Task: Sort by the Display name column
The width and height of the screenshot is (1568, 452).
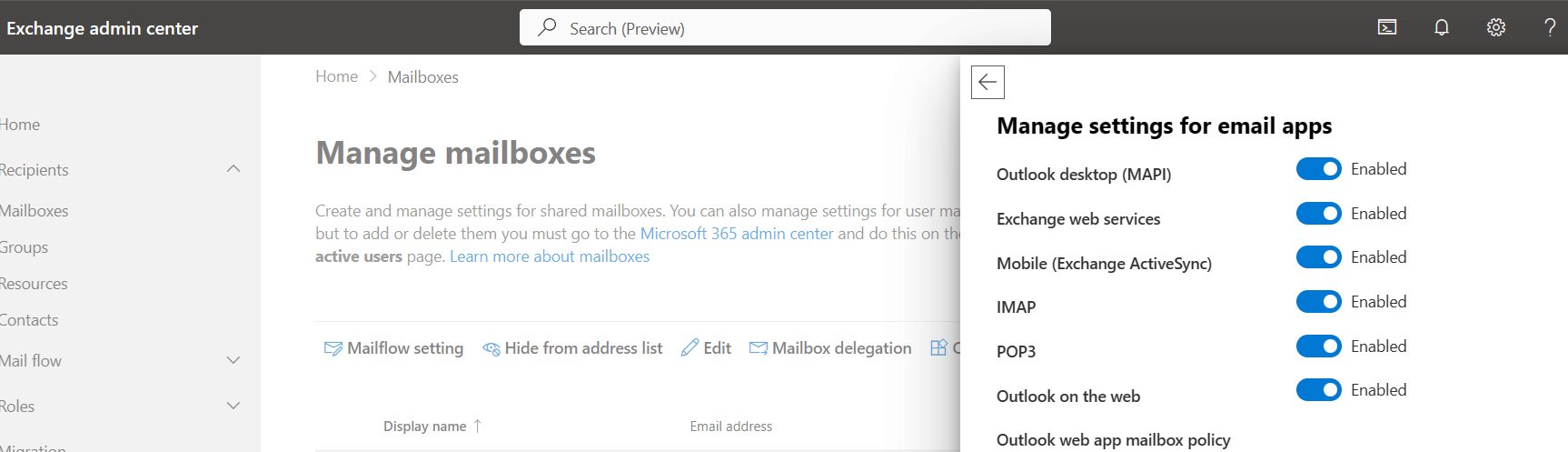Action: click(x=424, y=427)
